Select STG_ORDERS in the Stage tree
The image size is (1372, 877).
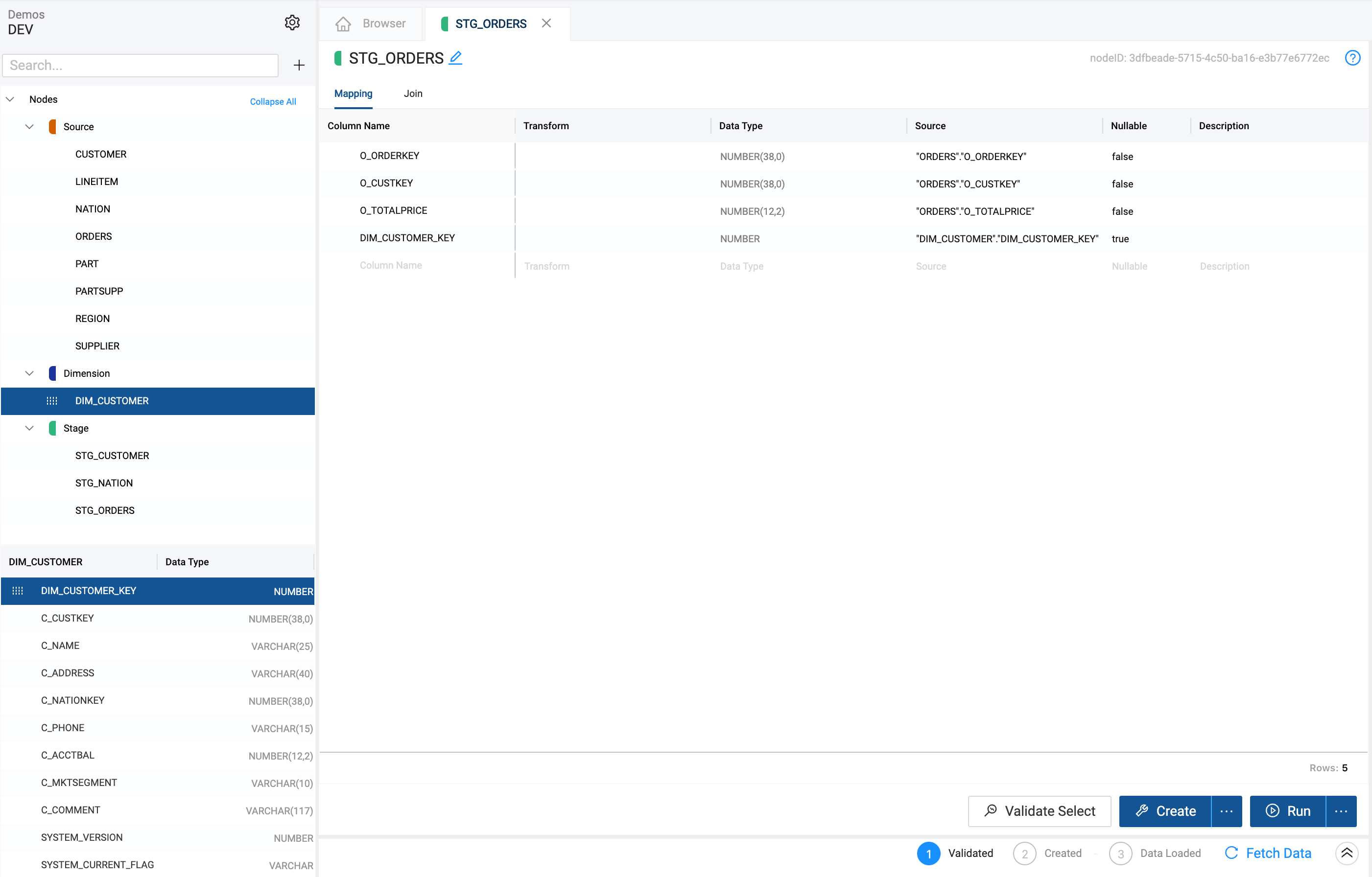click(x=105, y=510)
